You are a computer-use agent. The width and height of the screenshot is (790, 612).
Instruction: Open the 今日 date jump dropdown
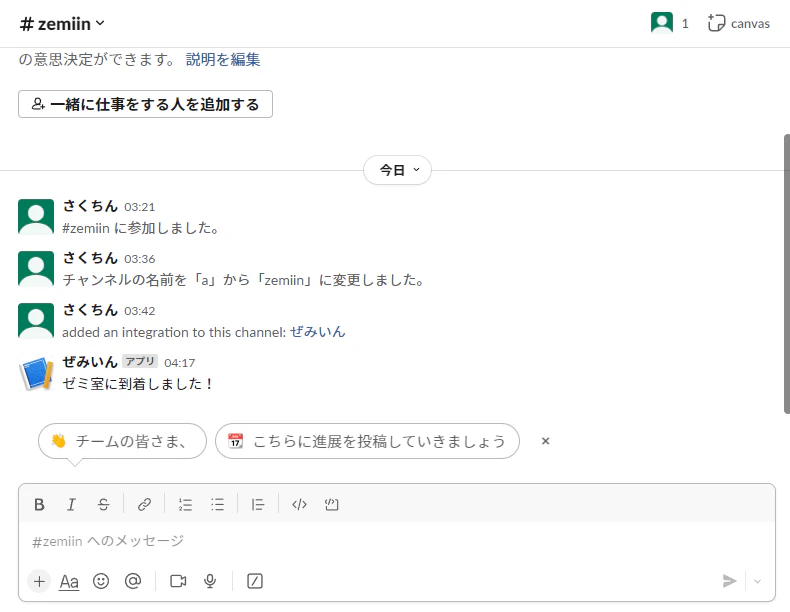tap(398, 170)
